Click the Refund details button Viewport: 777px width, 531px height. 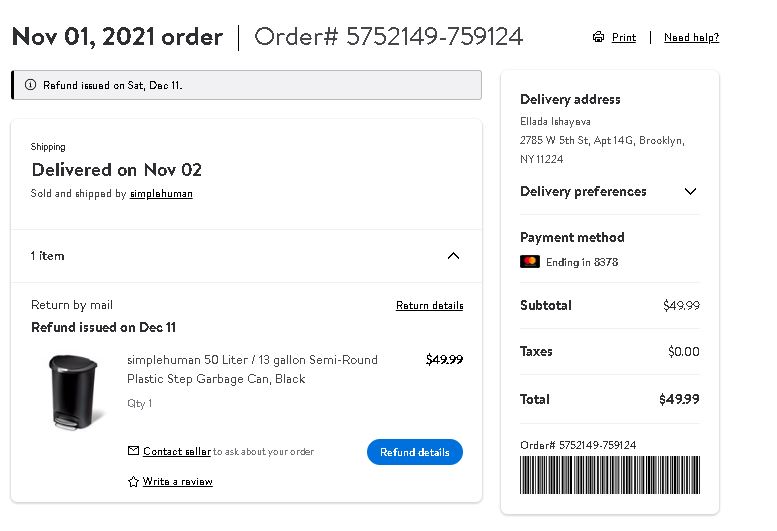pos(415,452)
